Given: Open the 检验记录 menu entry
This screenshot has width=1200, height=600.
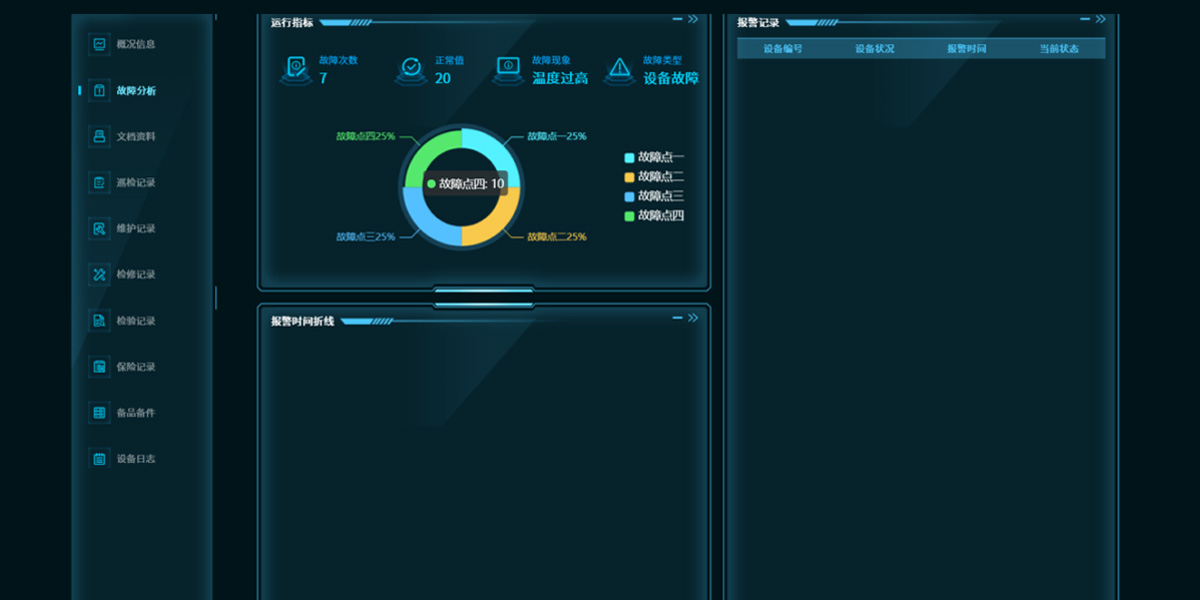Looking at the screenshot, I should [x=135, y=321].
